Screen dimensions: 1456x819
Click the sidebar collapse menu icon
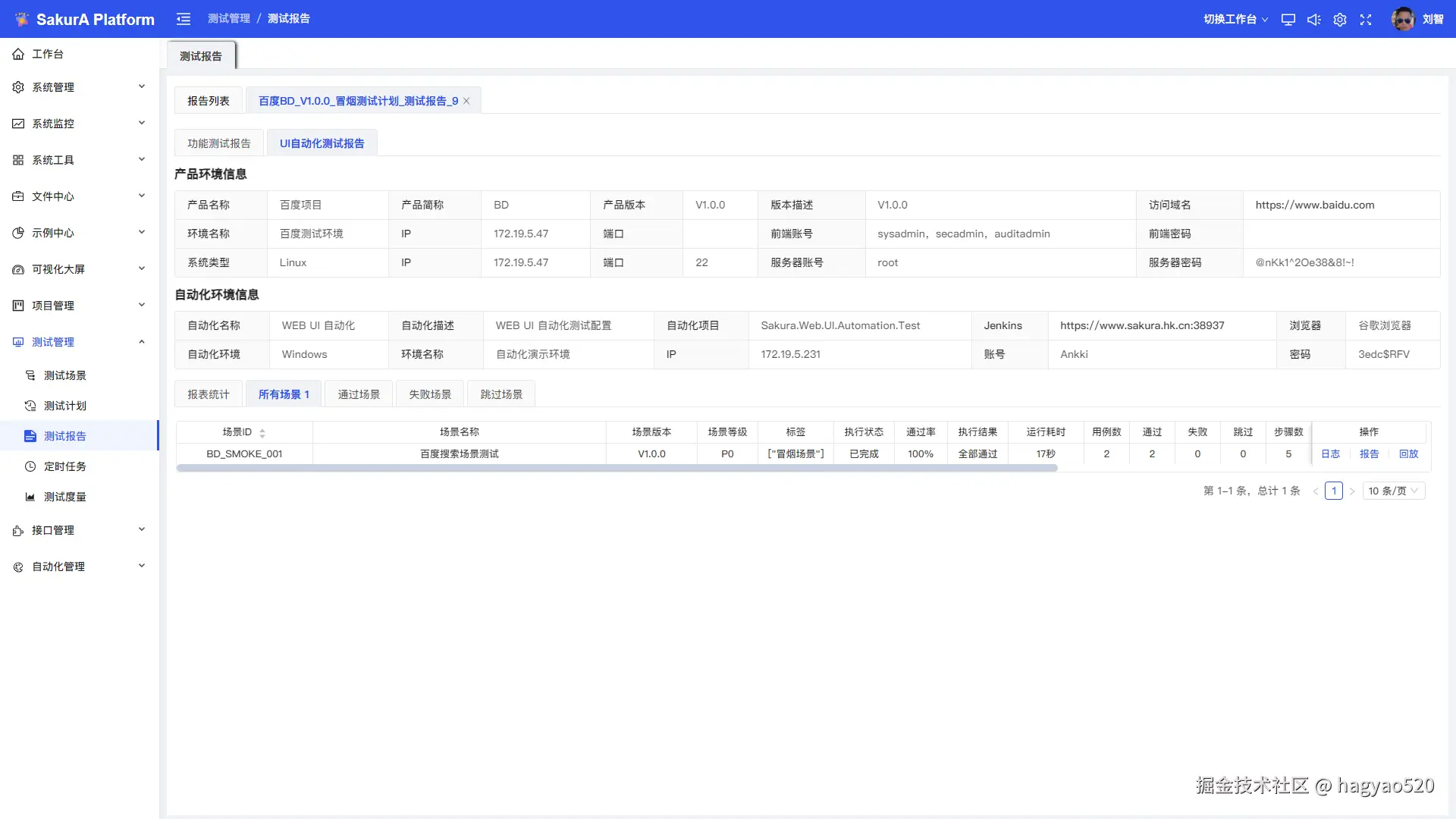(184, 19)
